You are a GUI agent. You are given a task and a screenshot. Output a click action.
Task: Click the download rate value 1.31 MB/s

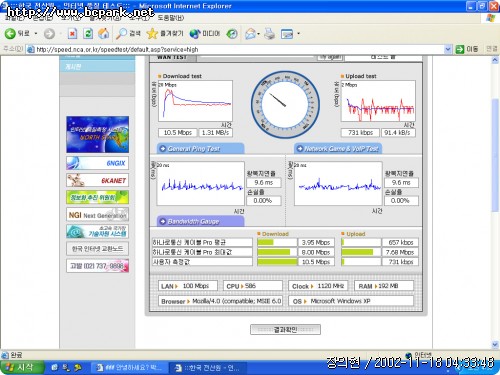tap(215, 133)
